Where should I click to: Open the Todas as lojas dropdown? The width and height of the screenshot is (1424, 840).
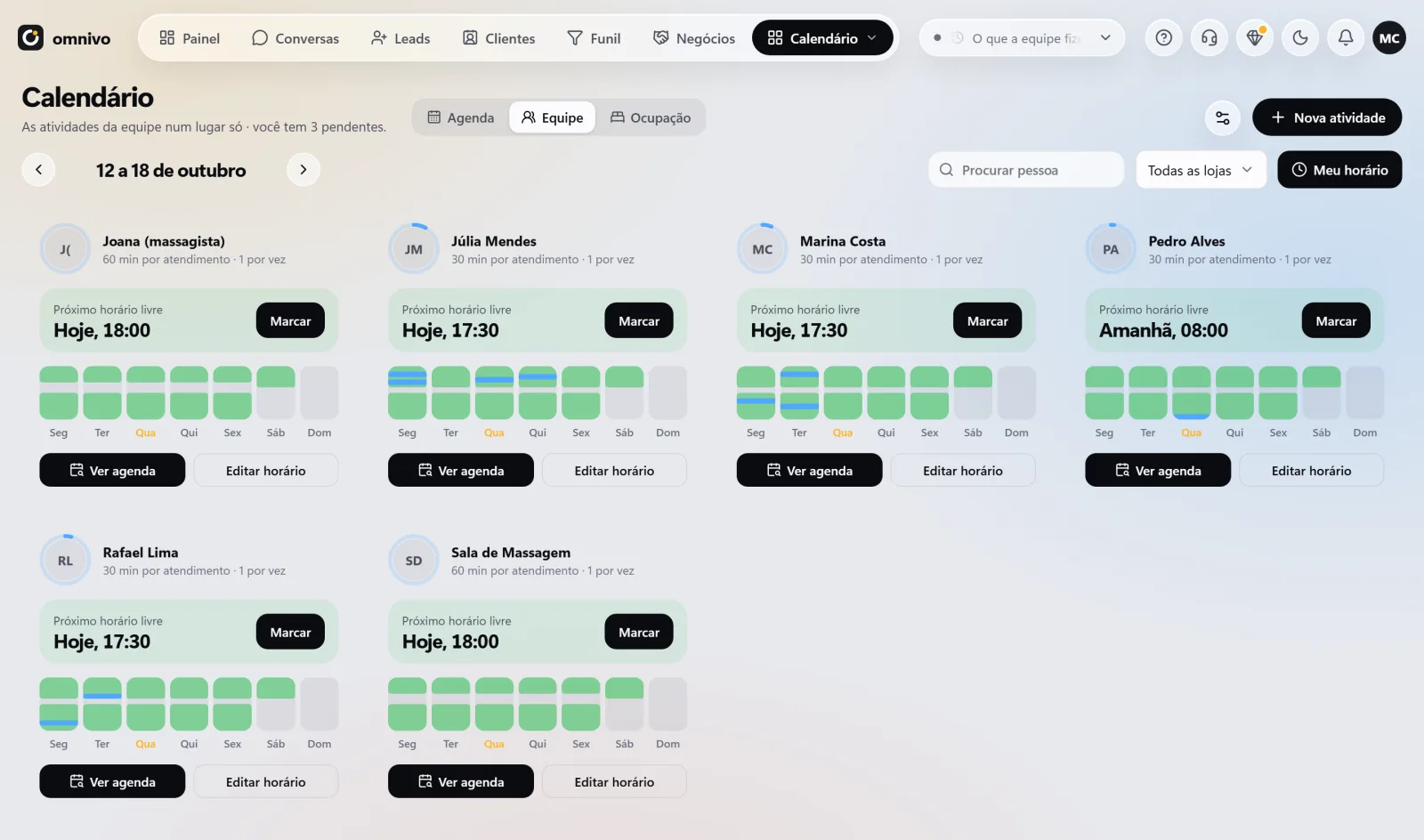click(x=1201, y=170)
